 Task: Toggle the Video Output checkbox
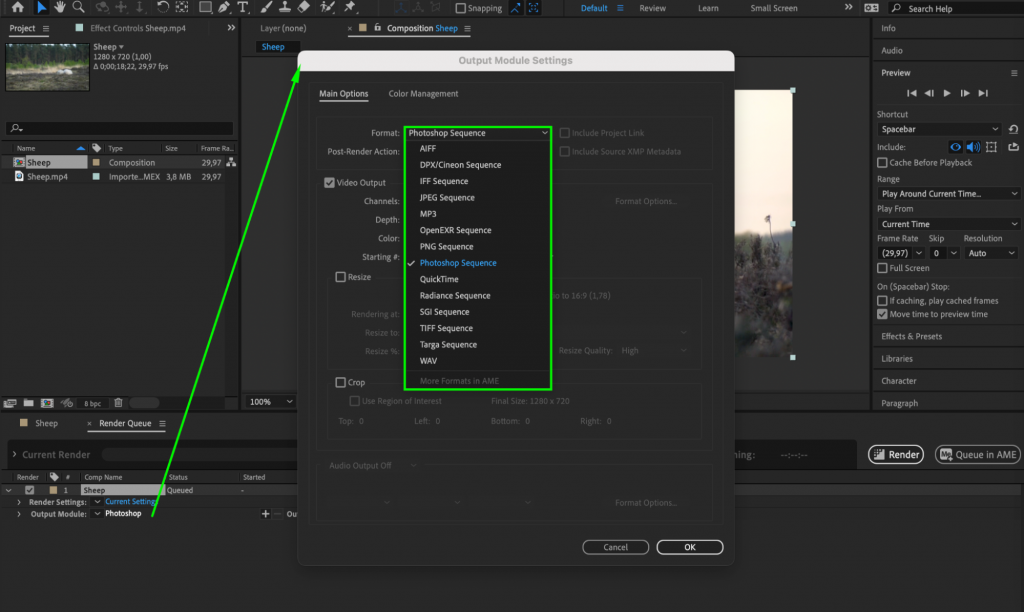[x=330, y=182]
